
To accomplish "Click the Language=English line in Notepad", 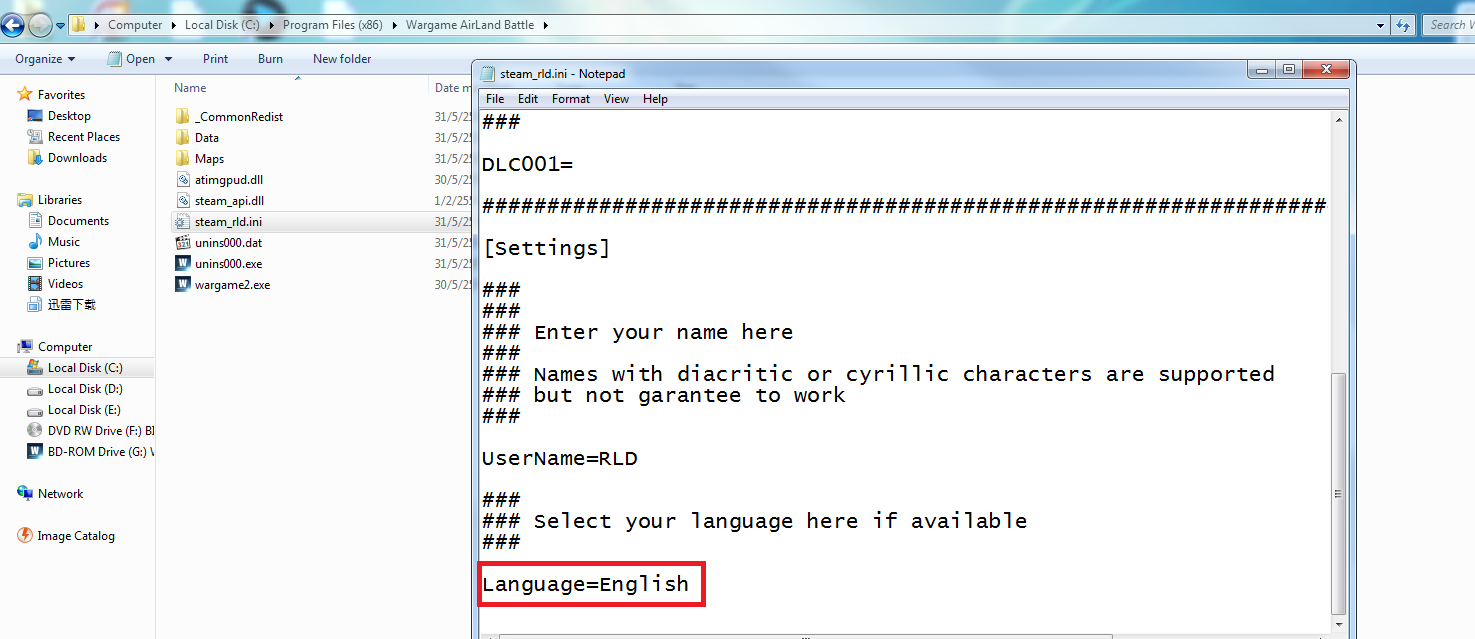I will pyautogui.click(x=586, y=584).
